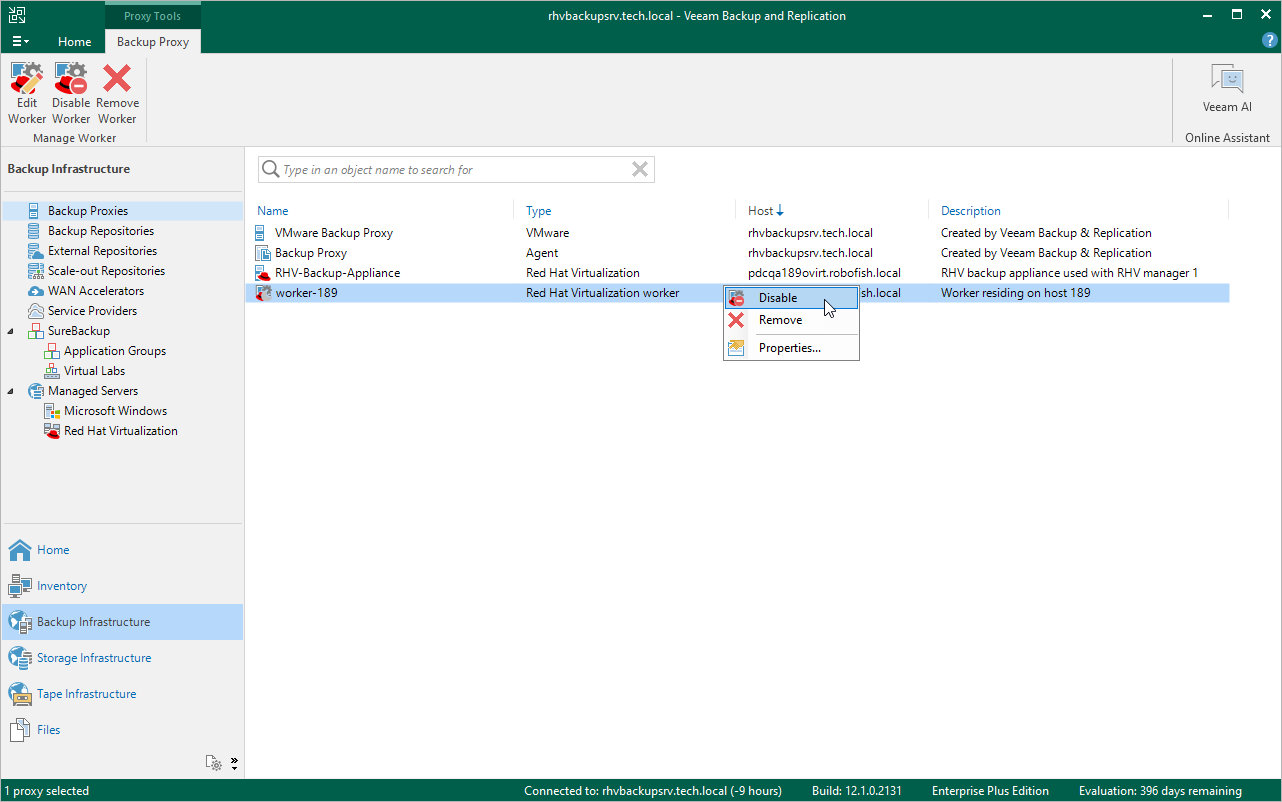Click the VMware Backup Proxy row icon

tap(261, 233)
